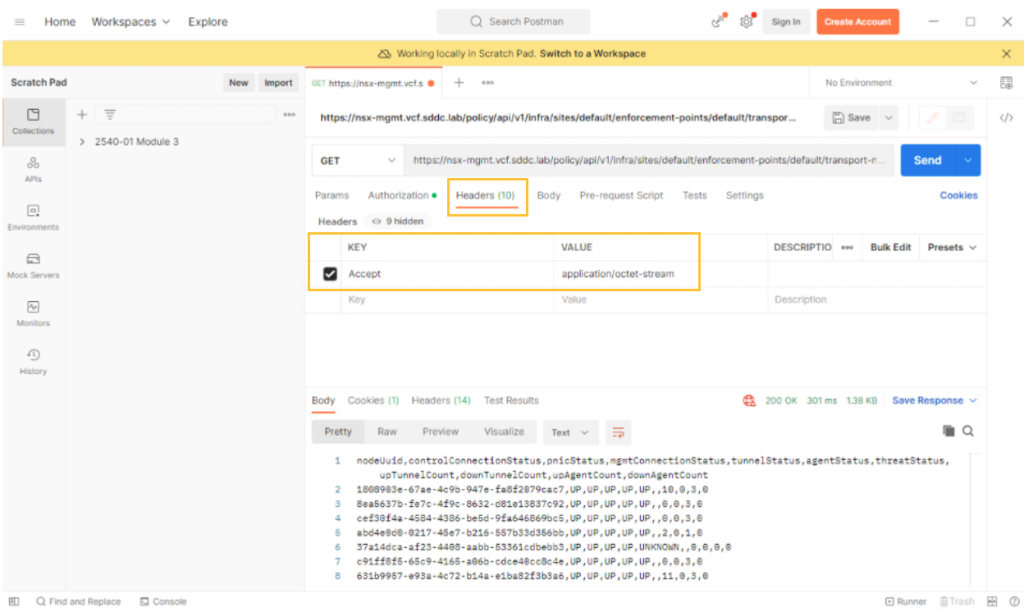Open the Collections sidebar panel
Screen dimensions: 1024x612
[x=33, y=121]
